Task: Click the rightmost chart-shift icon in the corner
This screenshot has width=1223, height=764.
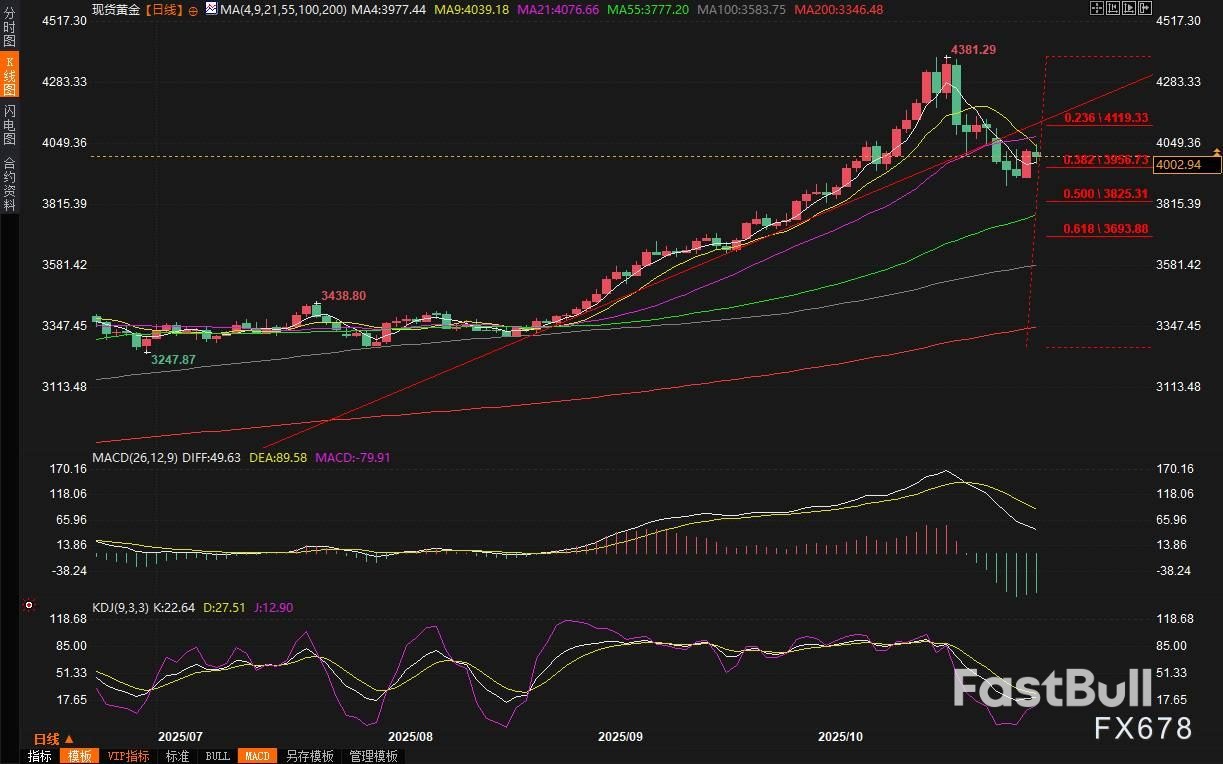Action: [x=1147, y=8]
